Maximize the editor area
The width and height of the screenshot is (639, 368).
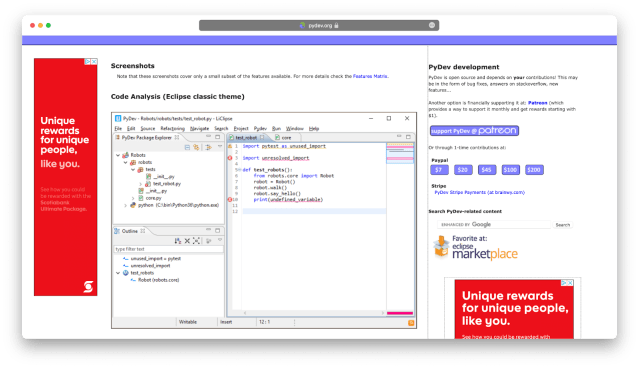tap(408, 137)
